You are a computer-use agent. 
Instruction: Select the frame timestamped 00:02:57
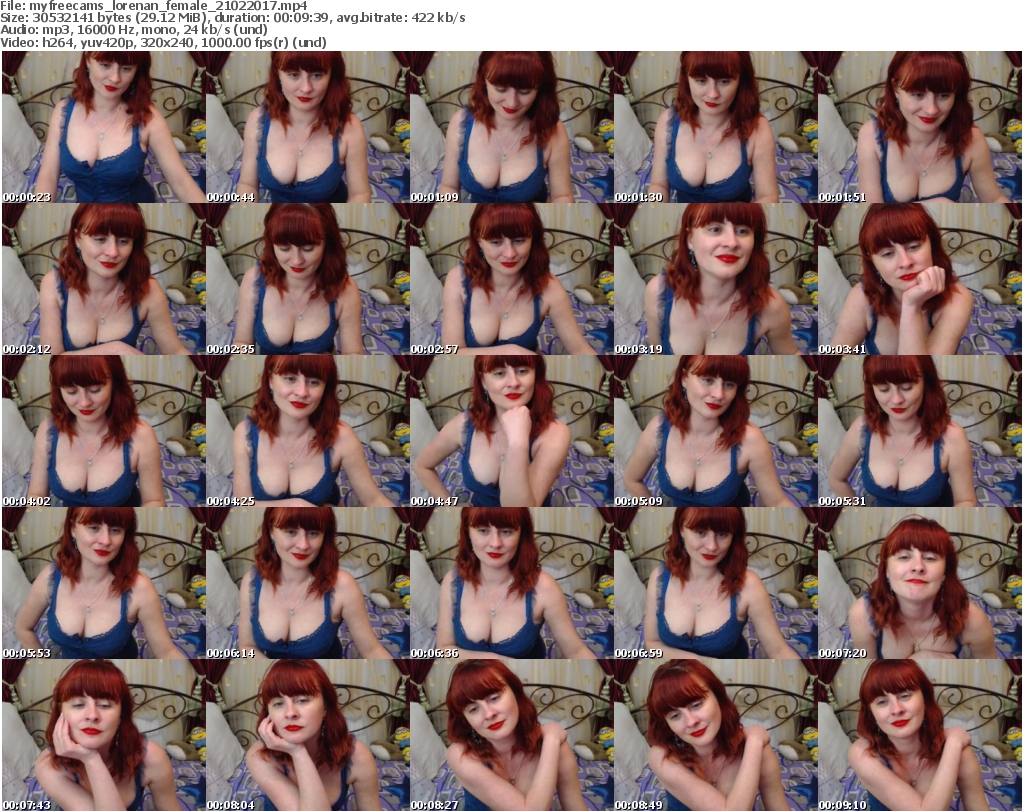[x=511, y=279]
